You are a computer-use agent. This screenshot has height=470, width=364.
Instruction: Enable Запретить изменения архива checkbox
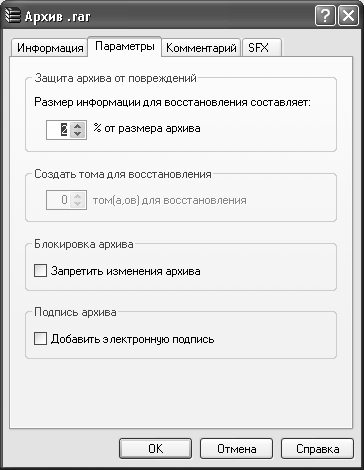tap(40, 271)
